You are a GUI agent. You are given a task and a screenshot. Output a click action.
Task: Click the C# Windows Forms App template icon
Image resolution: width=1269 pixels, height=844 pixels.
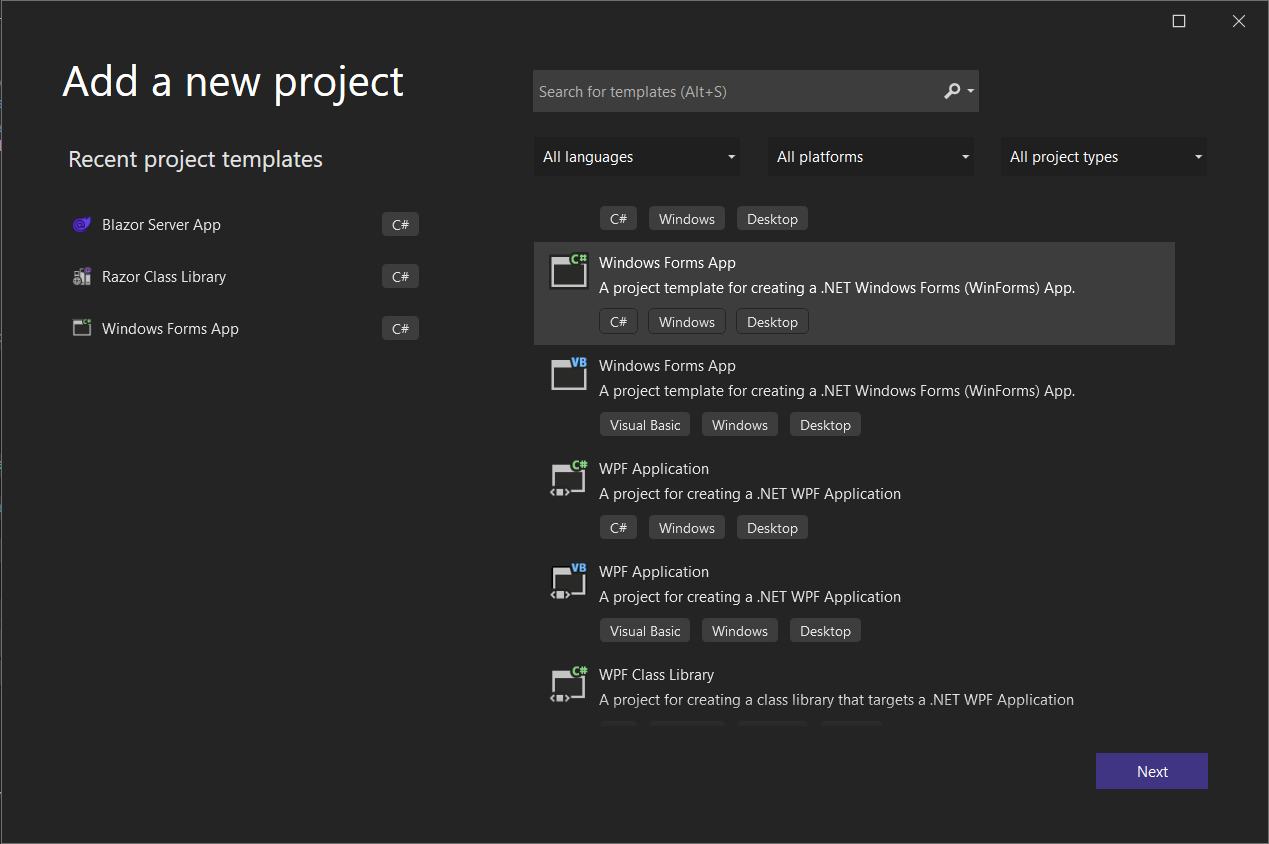coord(569,271)
